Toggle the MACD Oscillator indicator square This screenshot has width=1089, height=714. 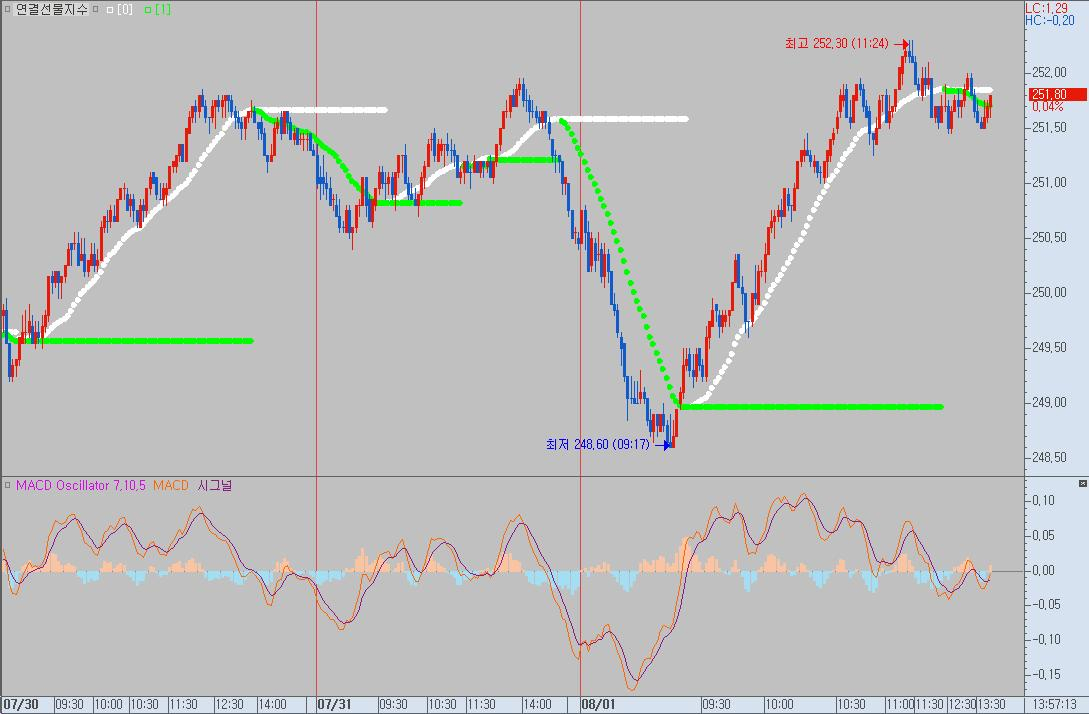8,485
